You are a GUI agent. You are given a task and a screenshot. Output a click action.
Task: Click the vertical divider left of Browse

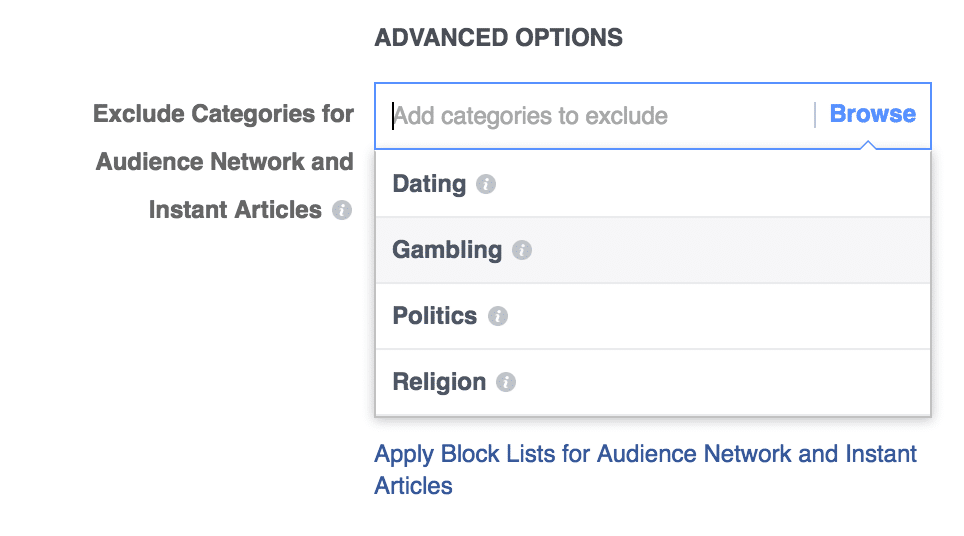coord(815,115)
